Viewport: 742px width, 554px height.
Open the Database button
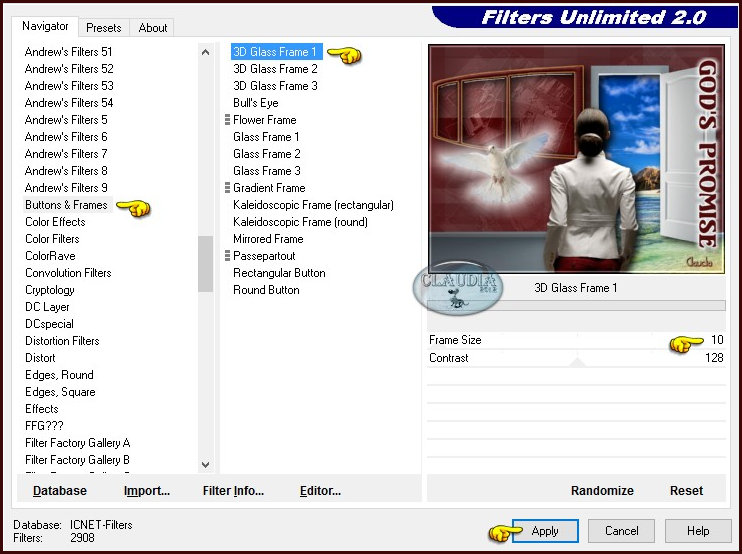click(60, 491)
